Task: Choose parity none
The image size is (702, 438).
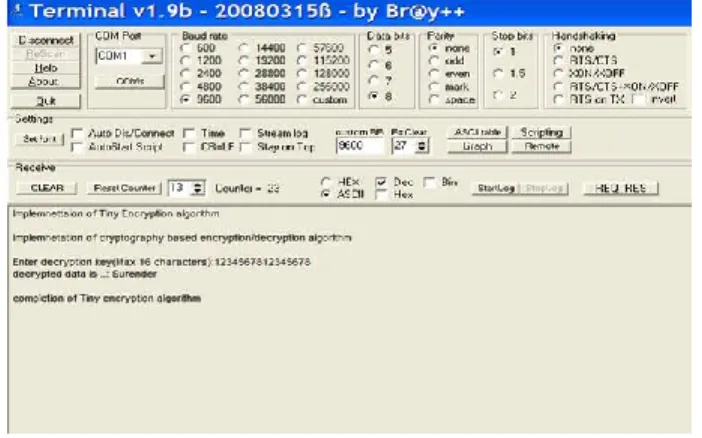Action: (433, 48)
